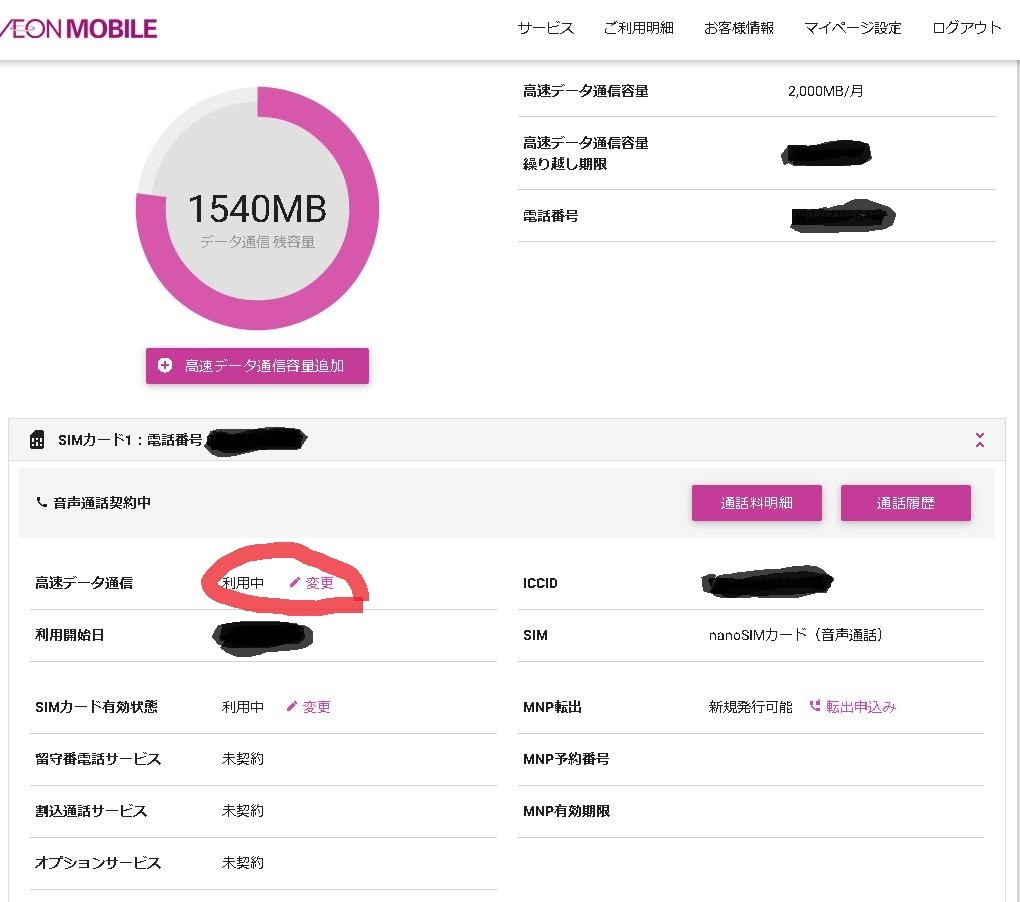Screen dimensions: 1020x902
Task: Click the 2,000MB/月 capacity value
Action: (825, 91)
